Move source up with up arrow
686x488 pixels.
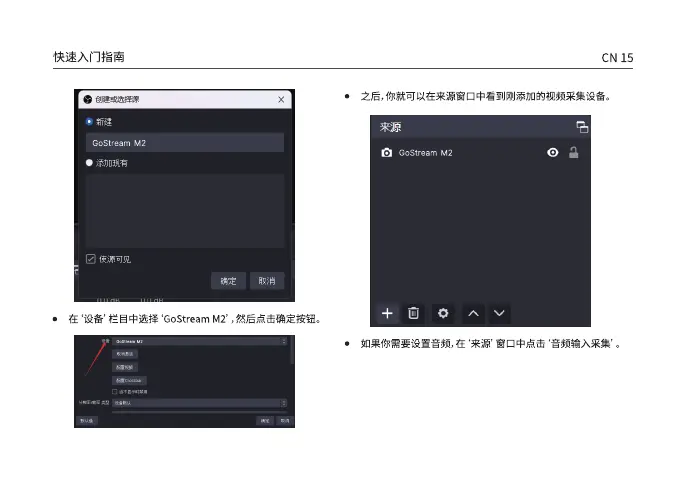[474, 313]
